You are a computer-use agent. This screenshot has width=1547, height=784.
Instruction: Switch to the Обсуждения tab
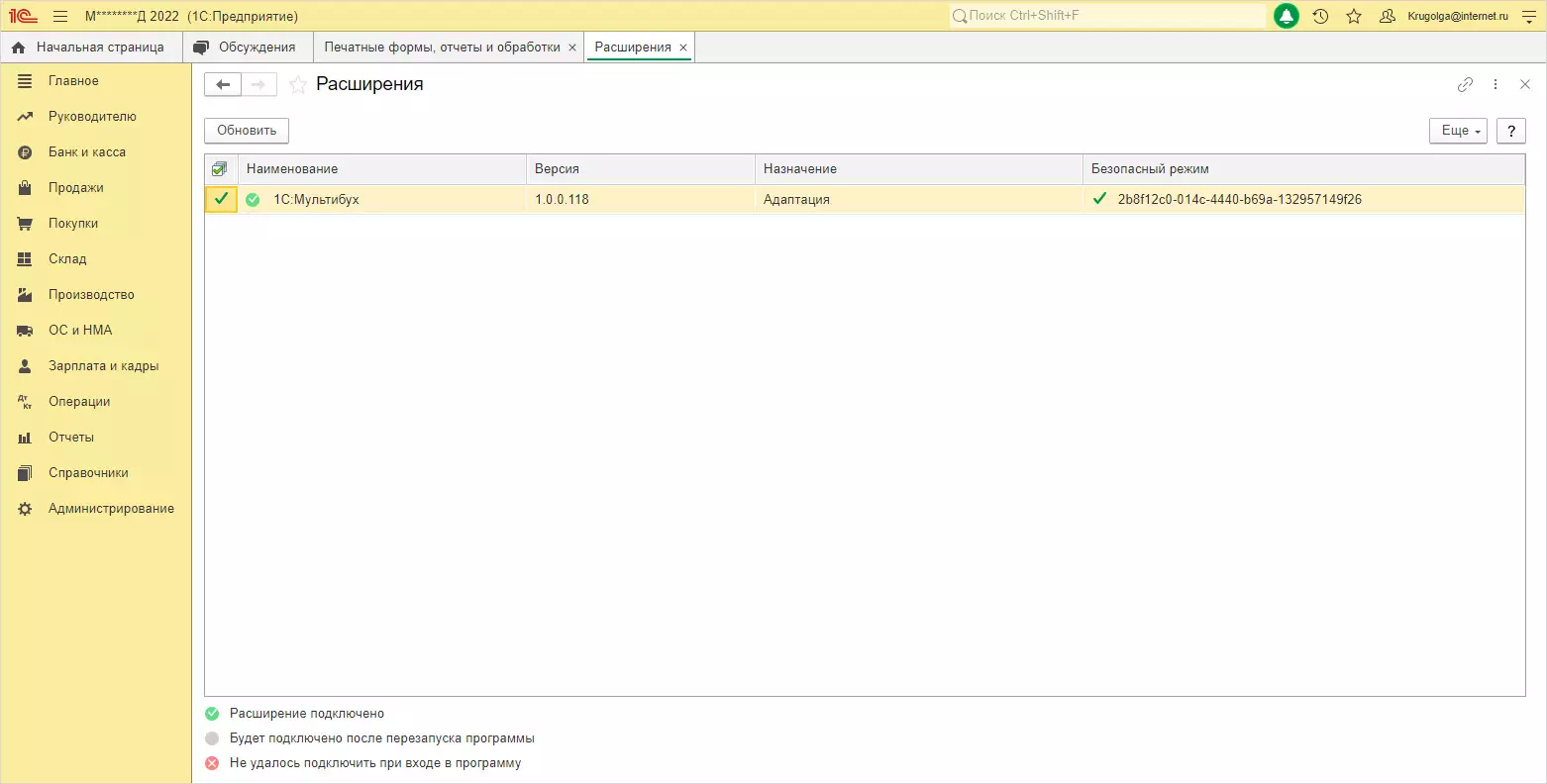[x=247, y=48]
